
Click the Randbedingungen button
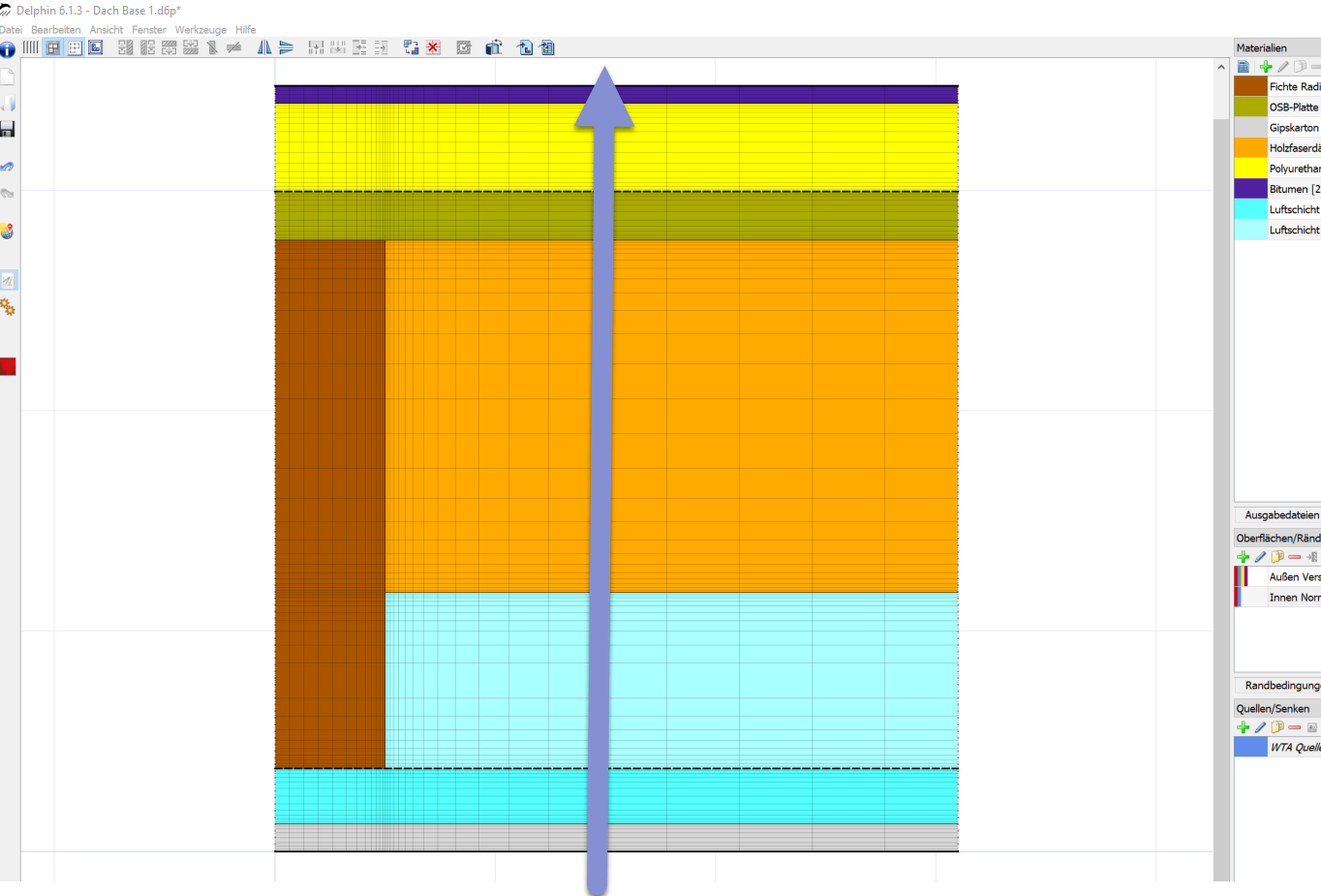(1277, 686)
